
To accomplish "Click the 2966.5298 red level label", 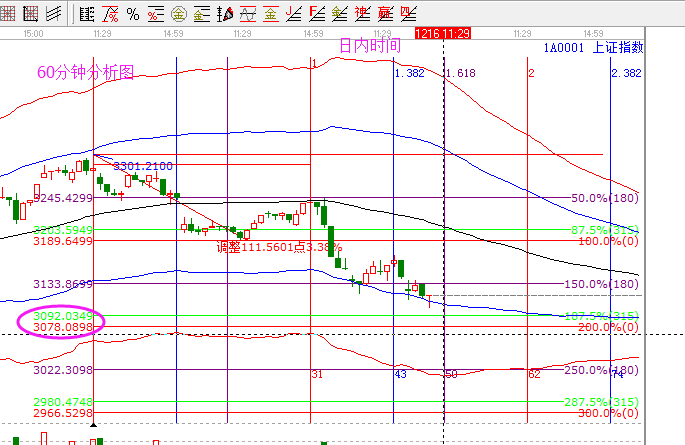I will [x=63, y=413].
